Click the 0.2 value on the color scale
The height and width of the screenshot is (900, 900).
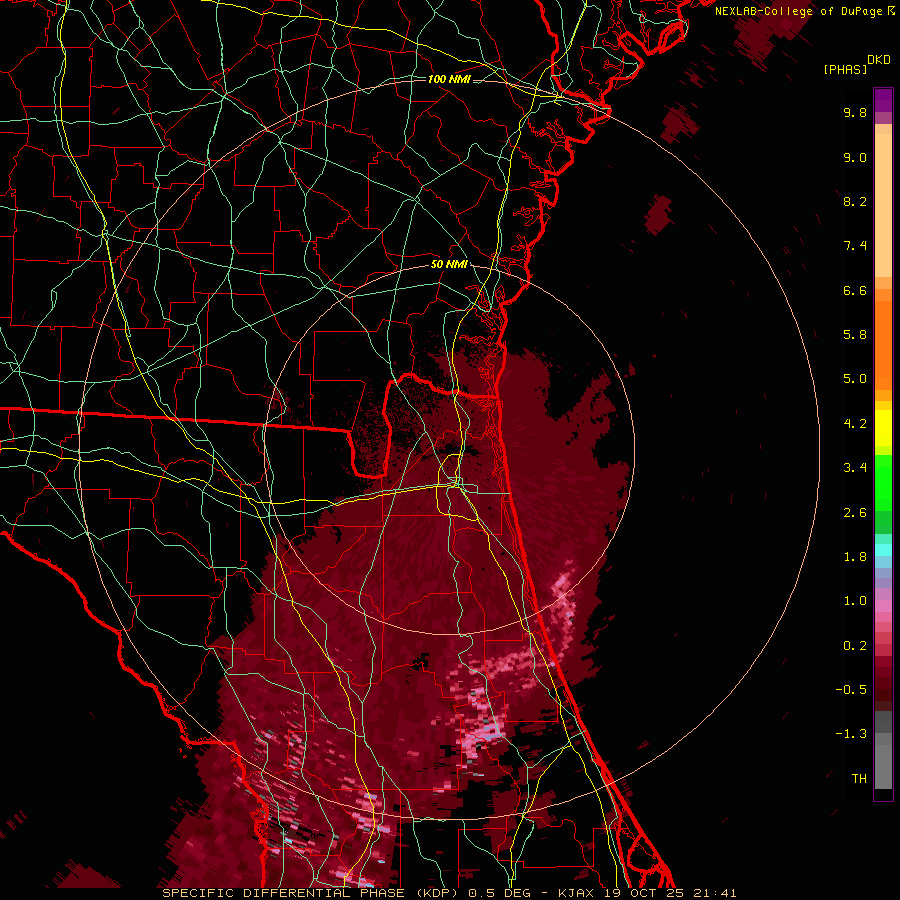tap(855, 646)
